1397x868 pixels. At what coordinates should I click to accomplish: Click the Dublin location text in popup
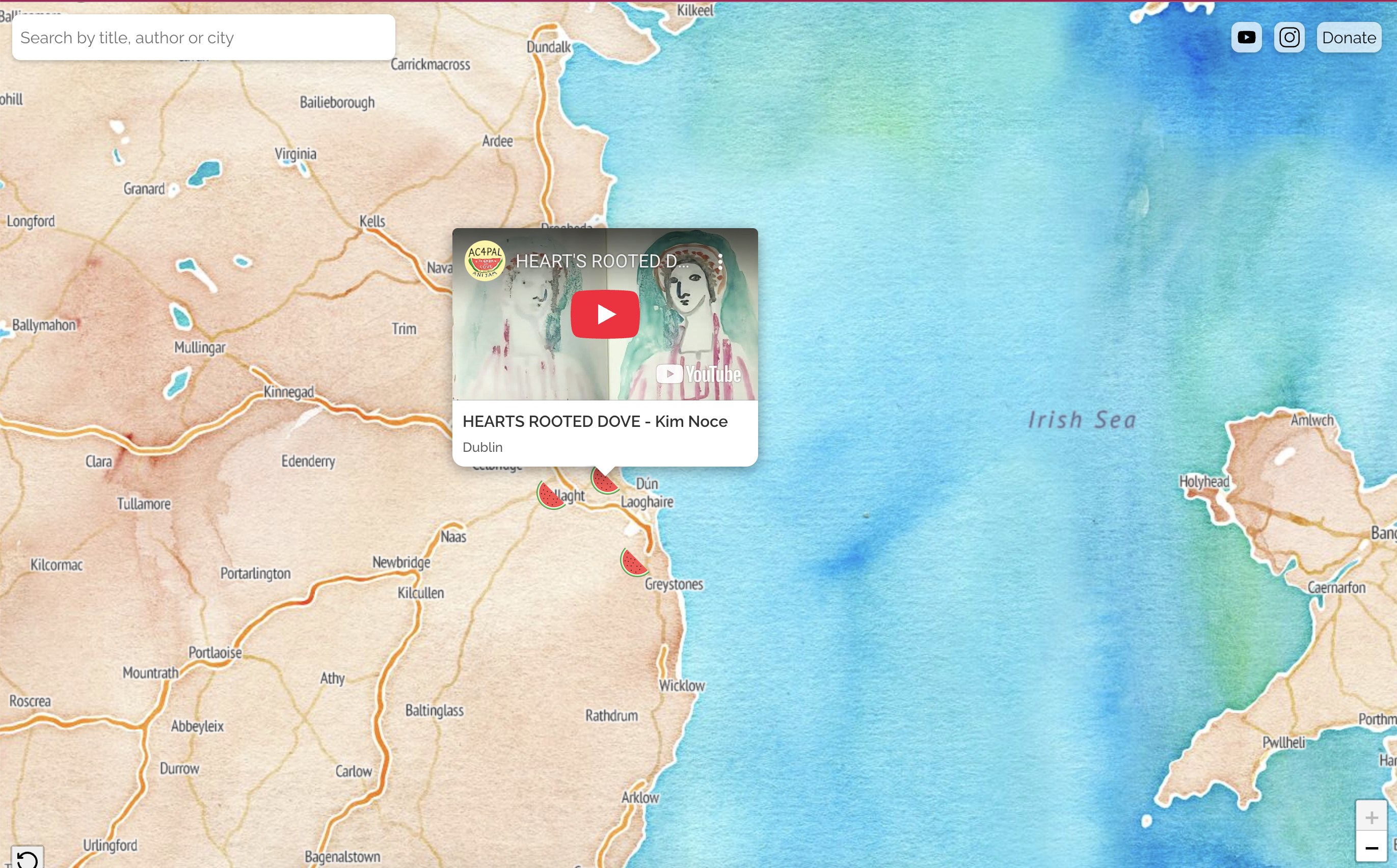coord(482,447)
